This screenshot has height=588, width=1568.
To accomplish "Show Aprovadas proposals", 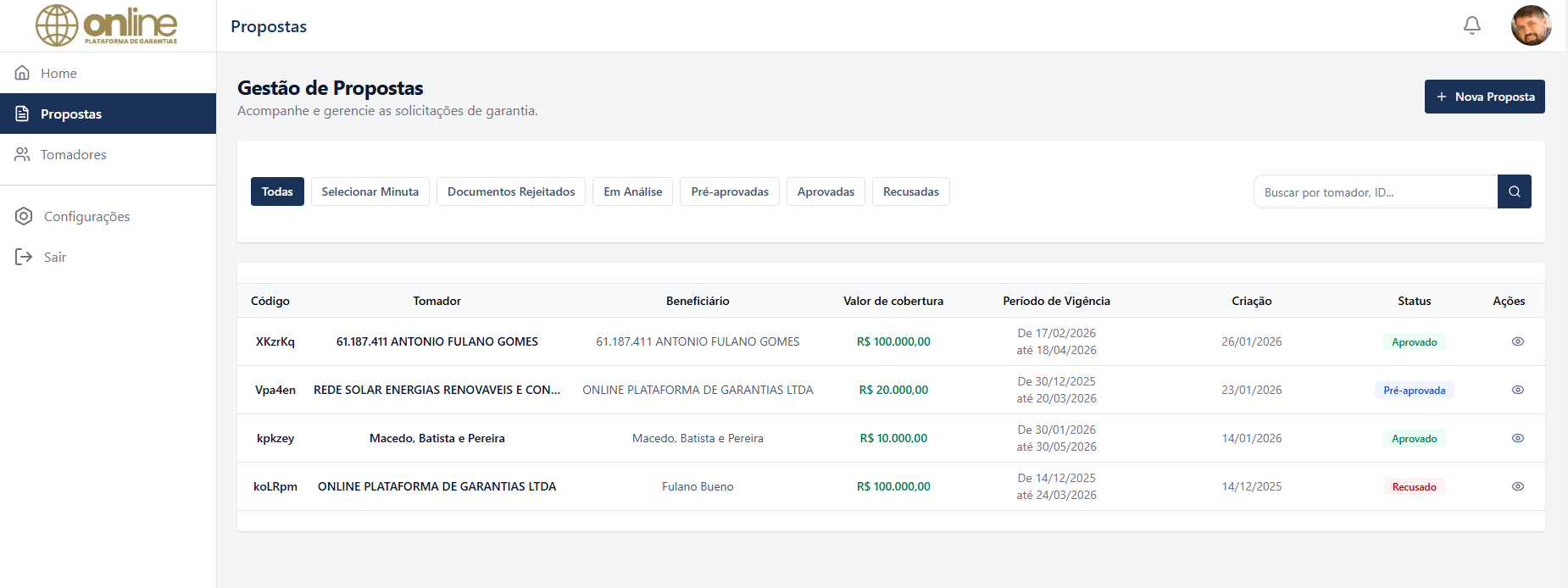I will (826, 191).
